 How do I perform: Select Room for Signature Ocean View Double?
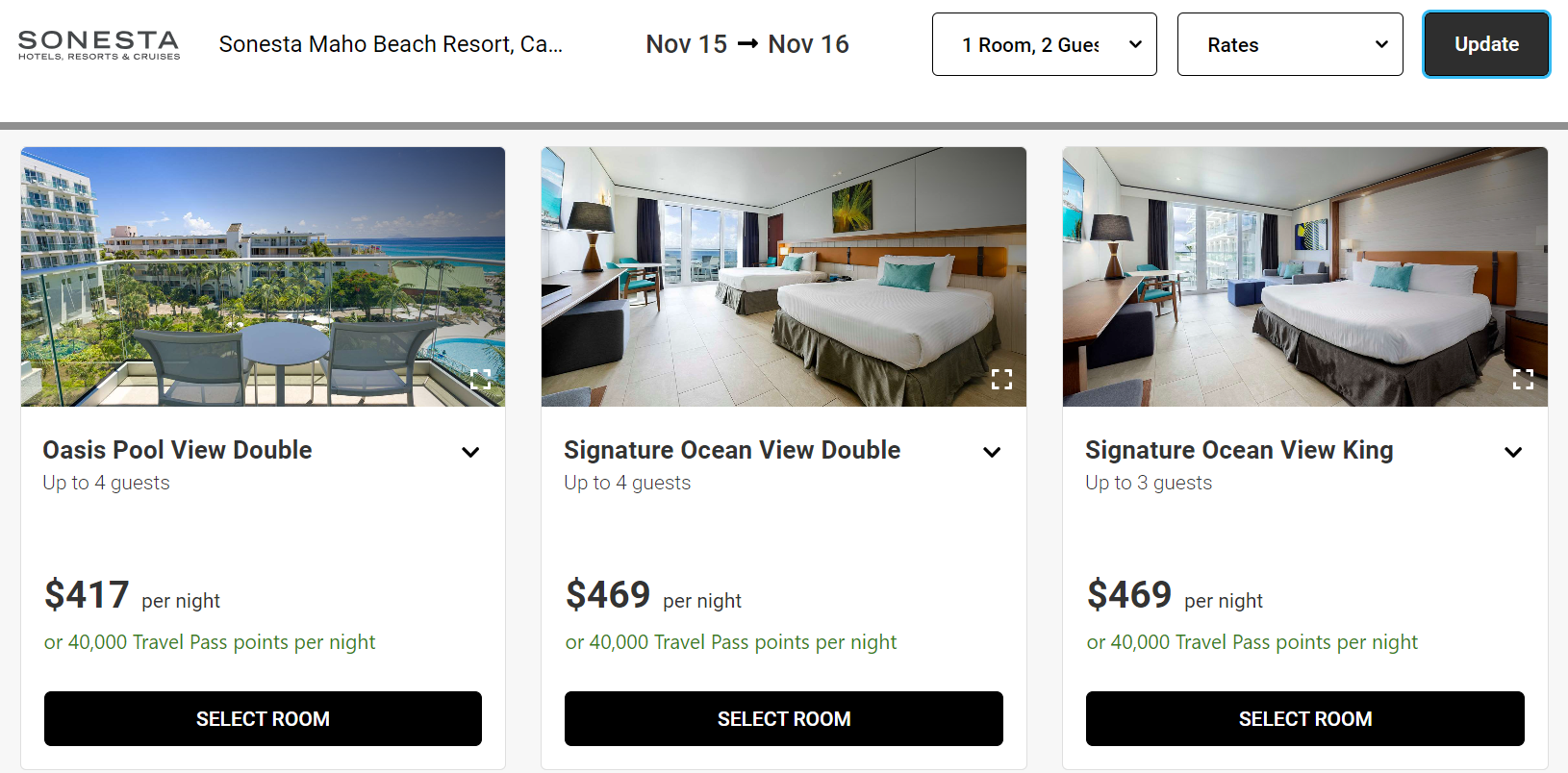point(783,718)
